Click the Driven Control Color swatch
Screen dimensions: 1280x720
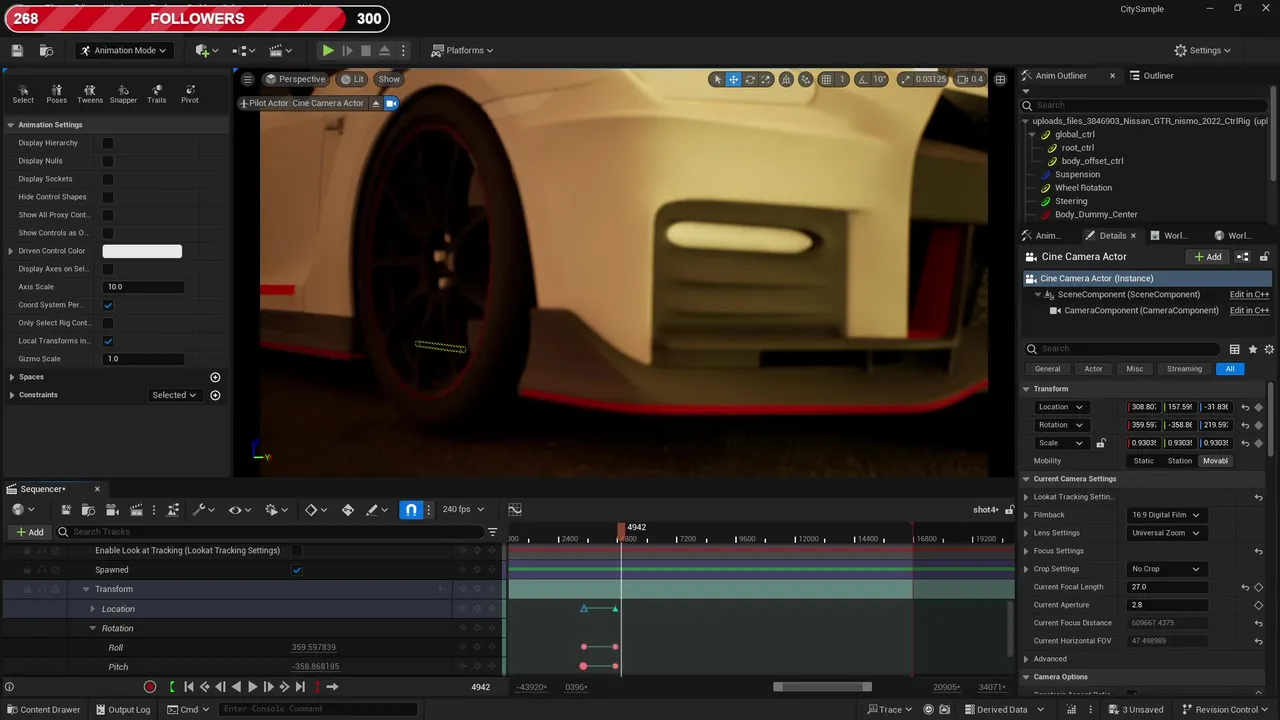pos(142,251)
